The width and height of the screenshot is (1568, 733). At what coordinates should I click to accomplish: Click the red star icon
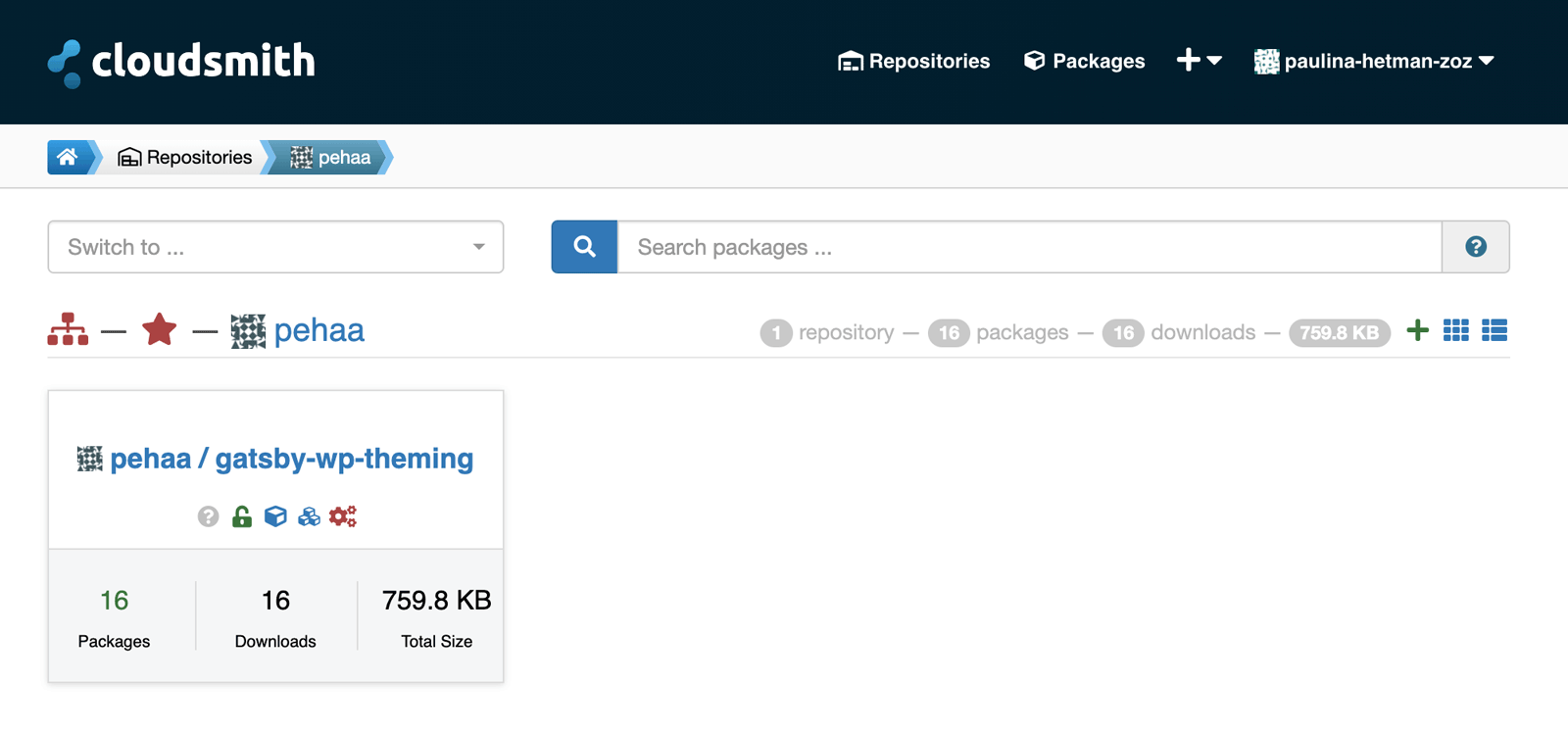[159, 330]
